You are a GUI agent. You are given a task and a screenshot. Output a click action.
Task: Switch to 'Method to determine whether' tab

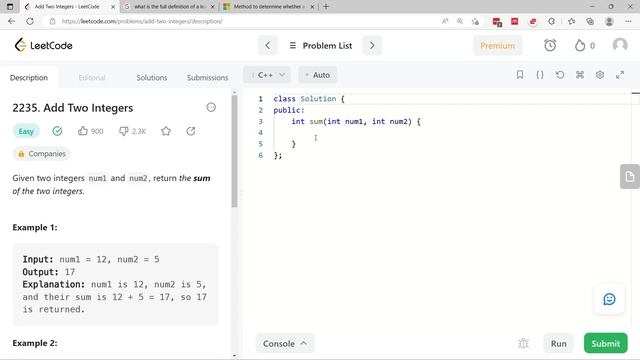(x=269, y=7)
